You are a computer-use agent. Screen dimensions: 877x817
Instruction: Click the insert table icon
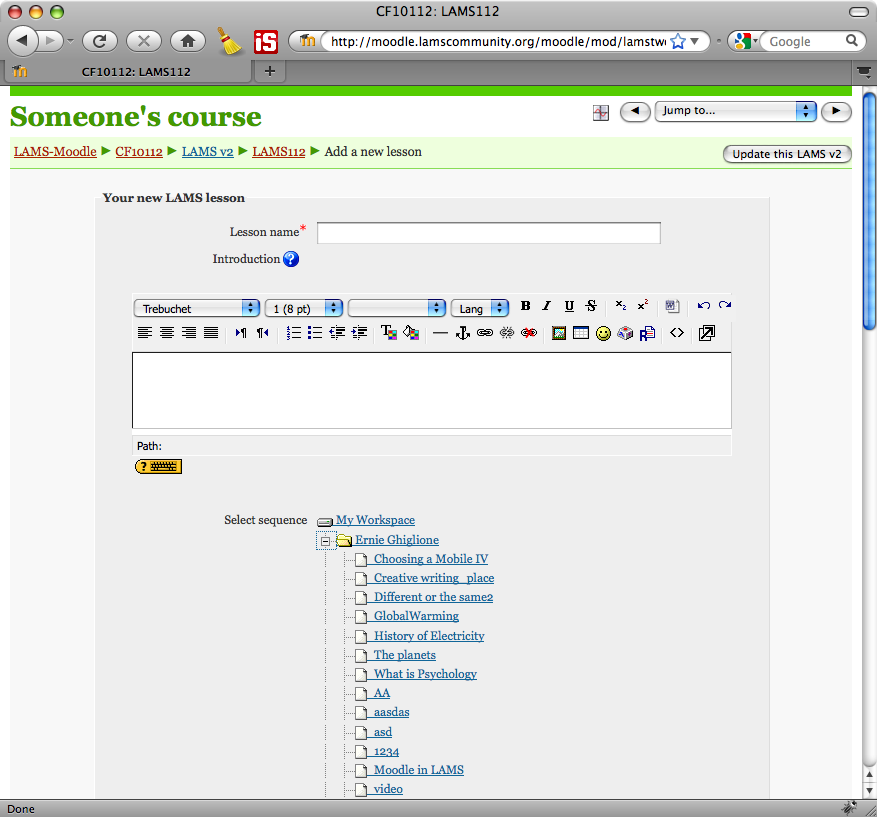click(x=581, y=333)
